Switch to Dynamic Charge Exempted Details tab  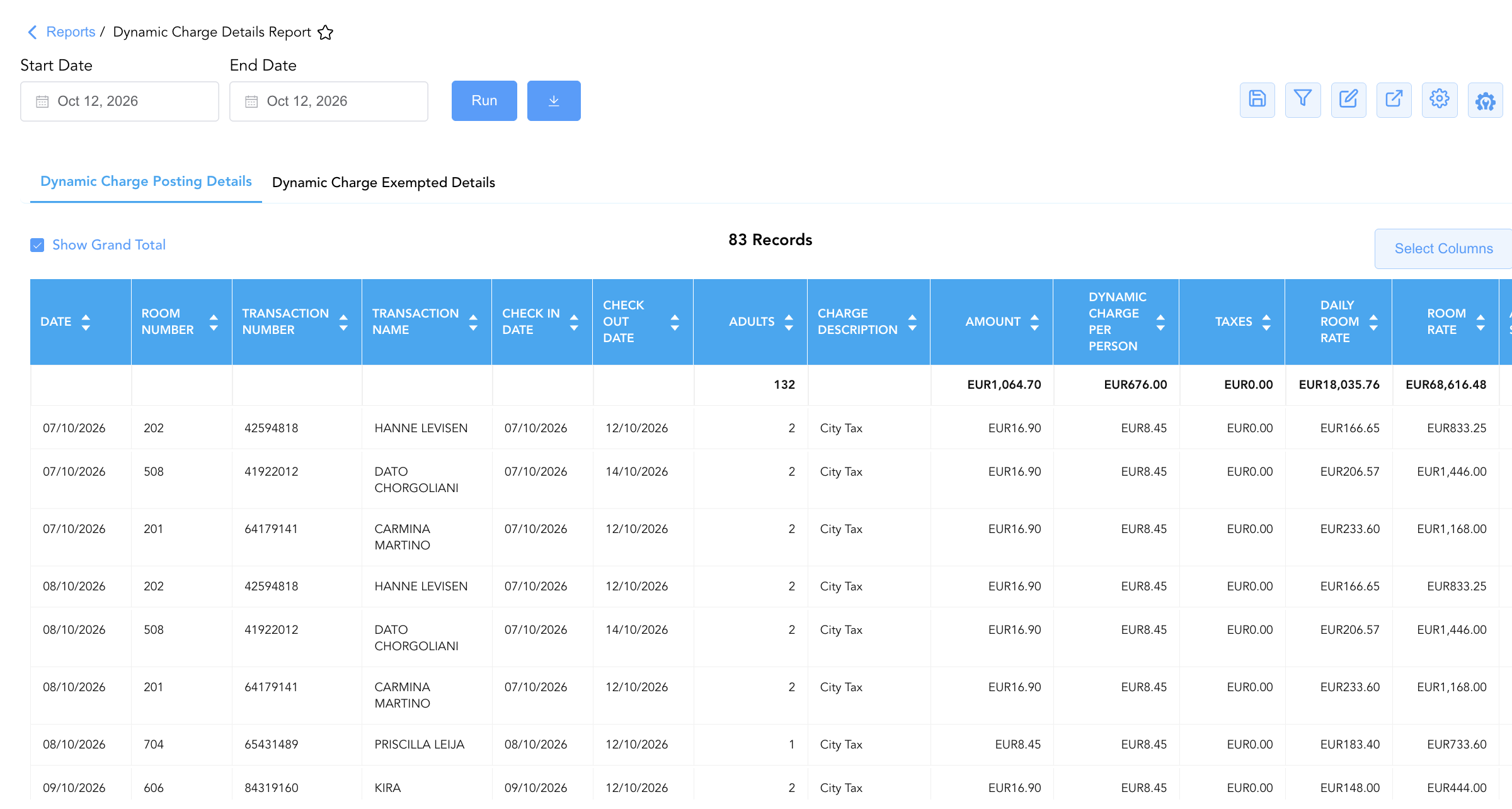point(384,183)
